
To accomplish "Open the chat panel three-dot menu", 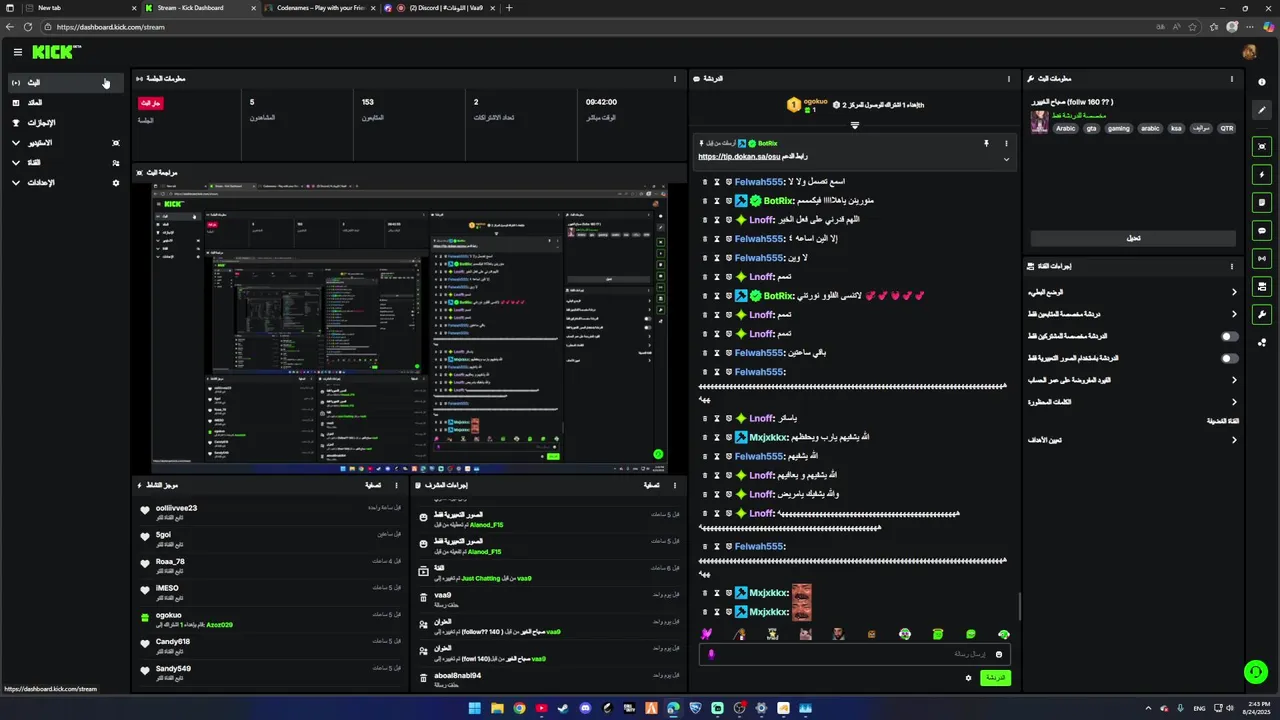I will (1008, 79).
